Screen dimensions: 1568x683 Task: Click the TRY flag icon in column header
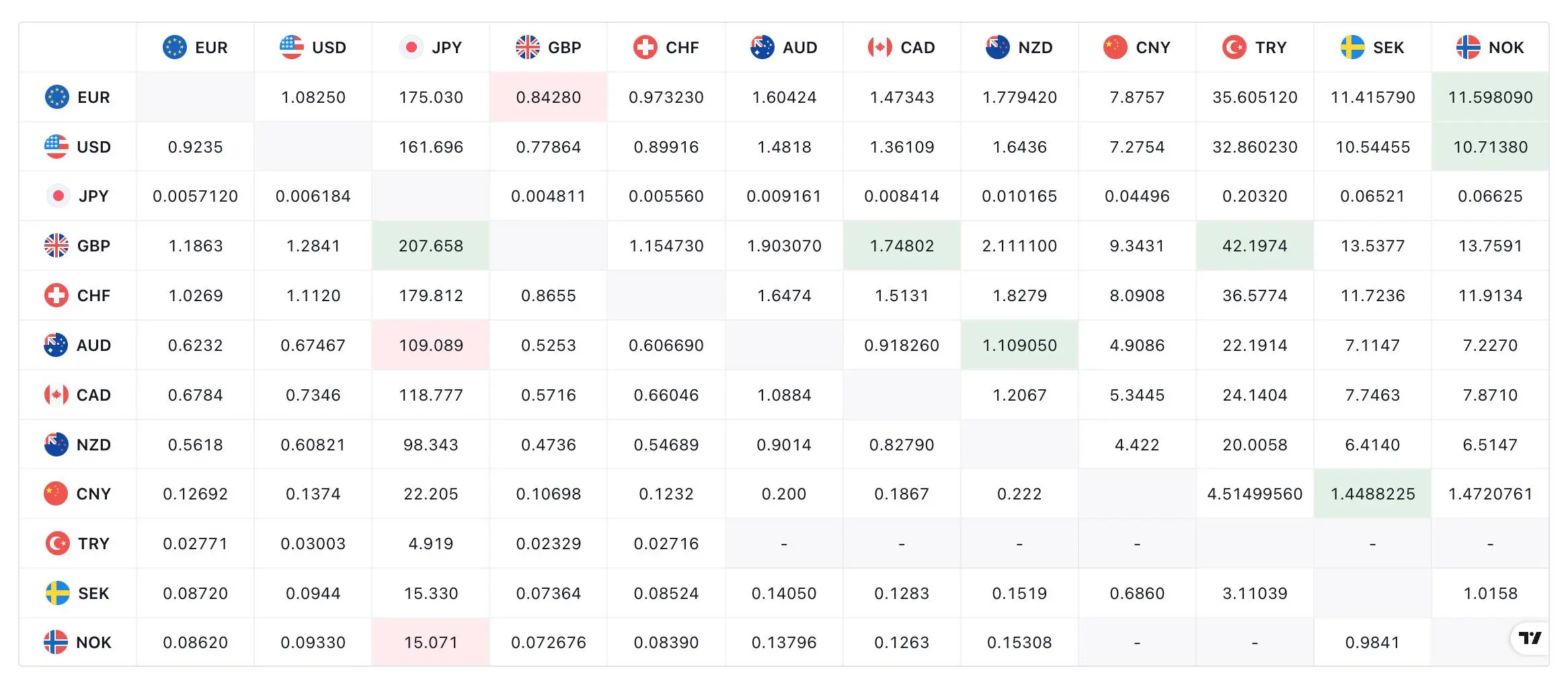coord(1234,47)
